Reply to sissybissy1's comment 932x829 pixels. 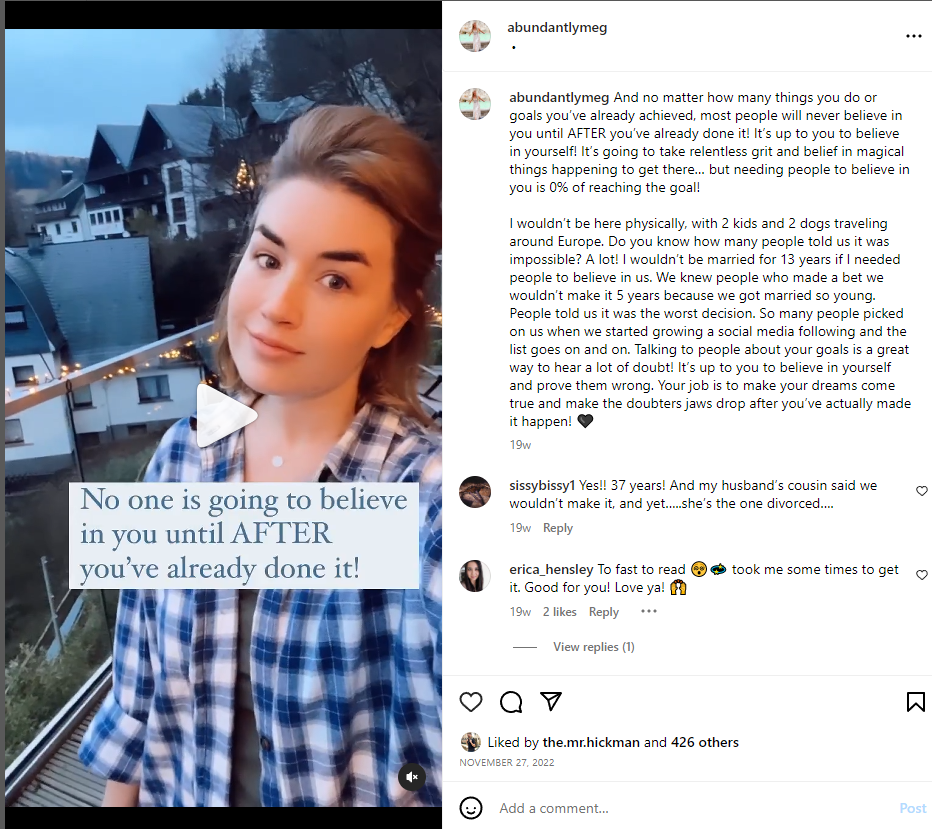[x=558, y=528]
